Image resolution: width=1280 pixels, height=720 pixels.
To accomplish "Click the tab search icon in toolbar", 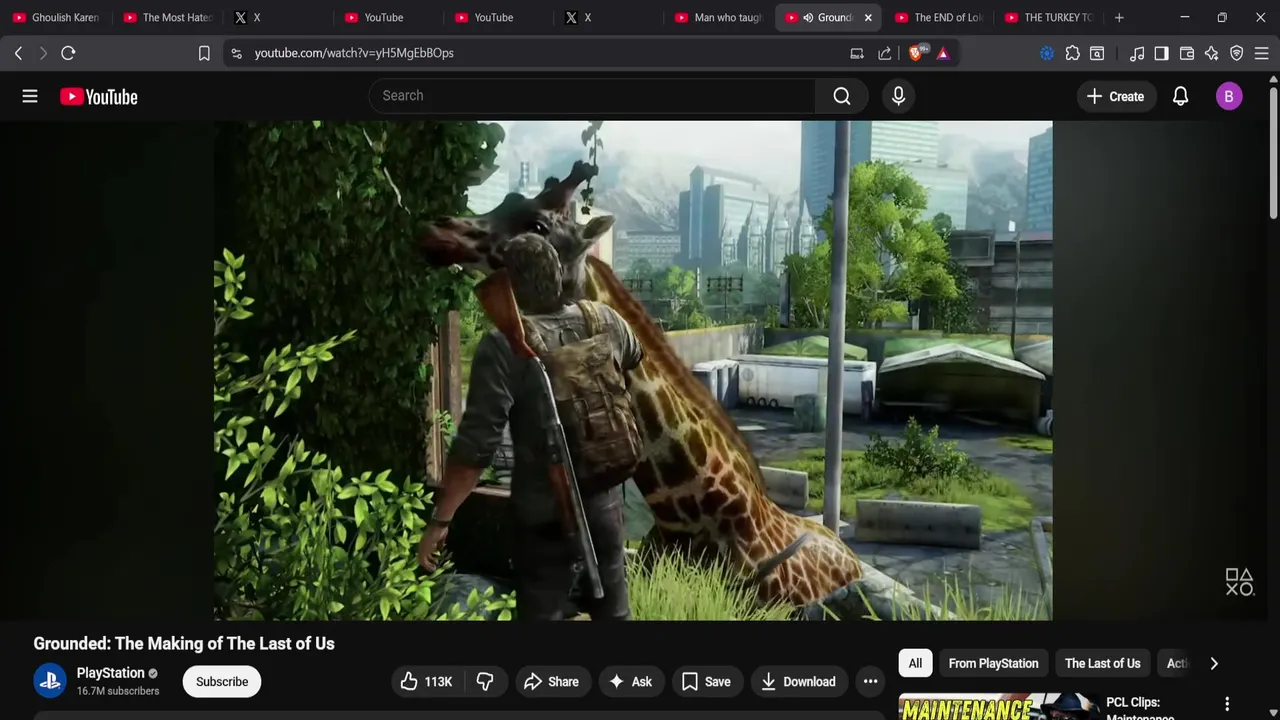I will [x=1097, y=53].
